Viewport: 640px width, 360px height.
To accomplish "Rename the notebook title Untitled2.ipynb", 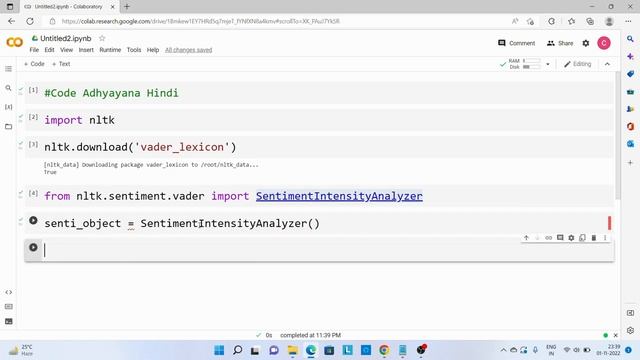I will pyautogui.click(x=66, y=38).
